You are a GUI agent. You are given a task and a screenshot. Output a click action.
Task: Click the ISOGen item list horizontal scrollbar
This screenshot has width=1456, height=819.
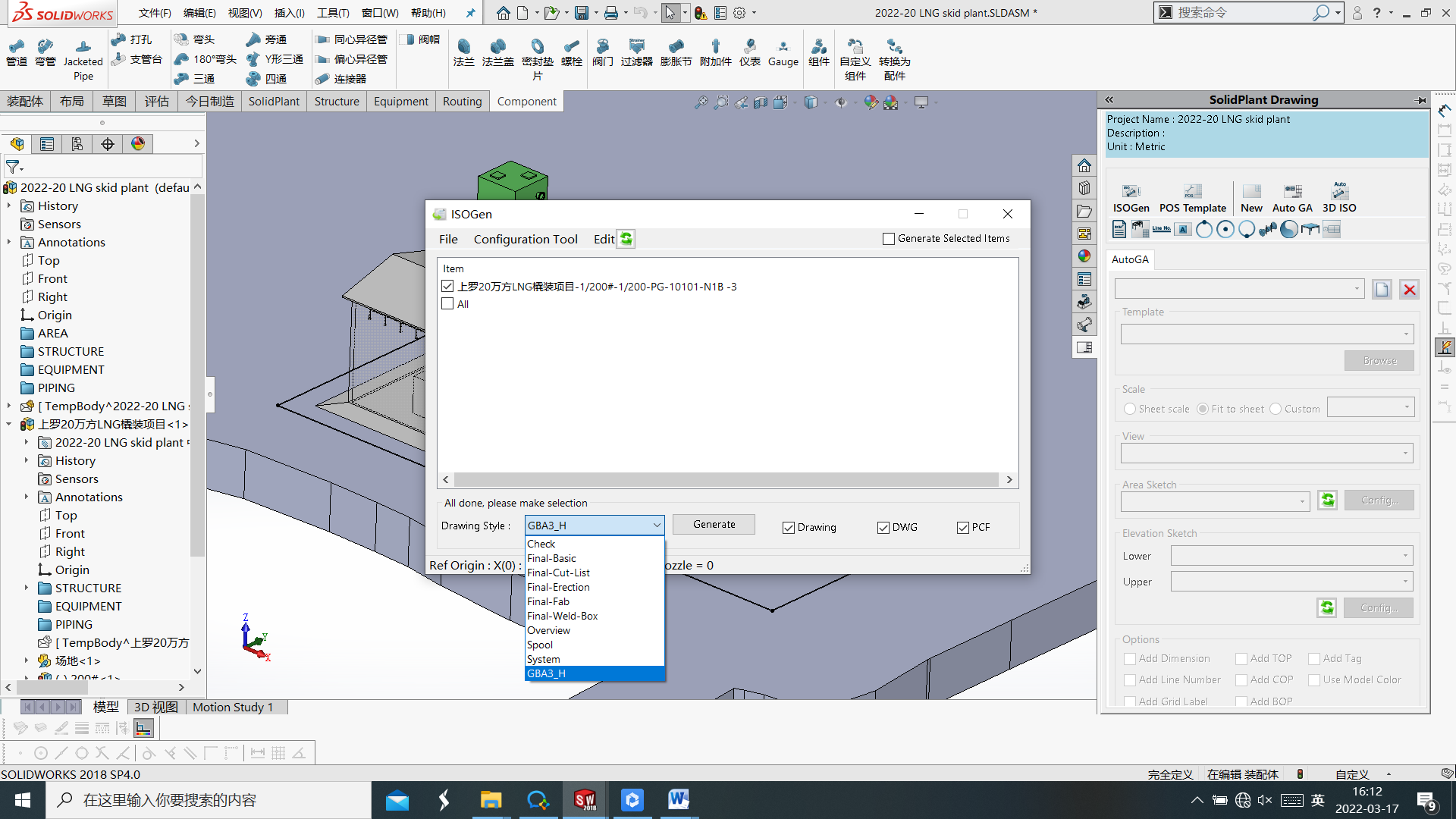coord(726,479)
